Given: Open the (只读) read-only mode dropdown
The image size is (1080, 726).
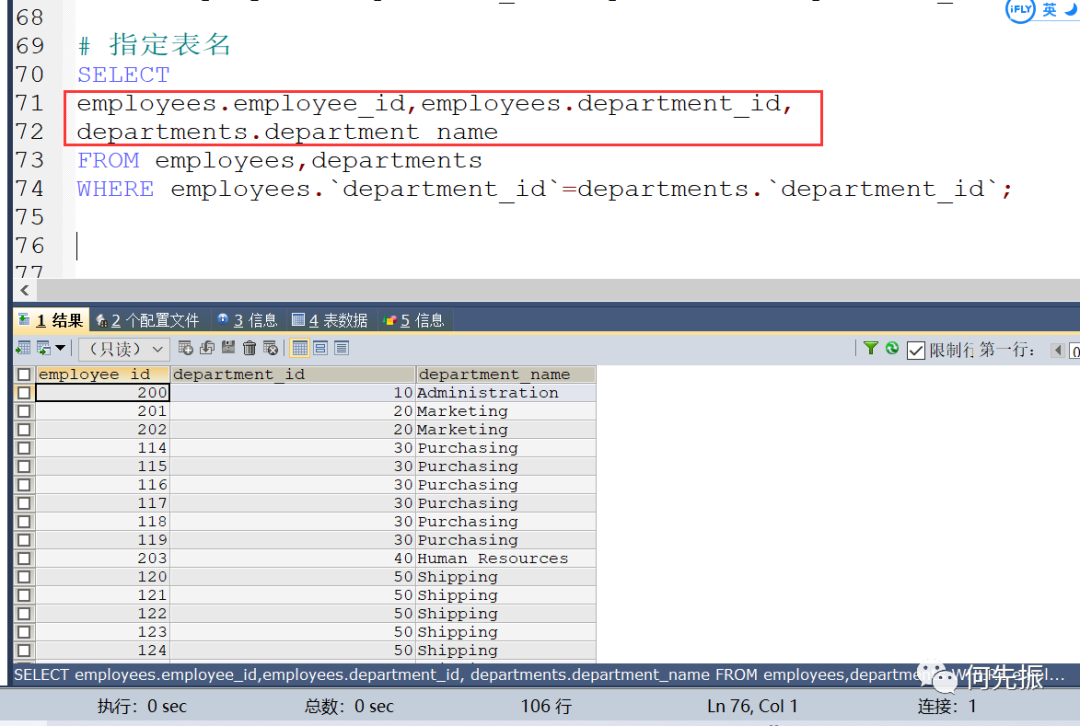Looking at the screenshot, I should click(x=124, y=349).
